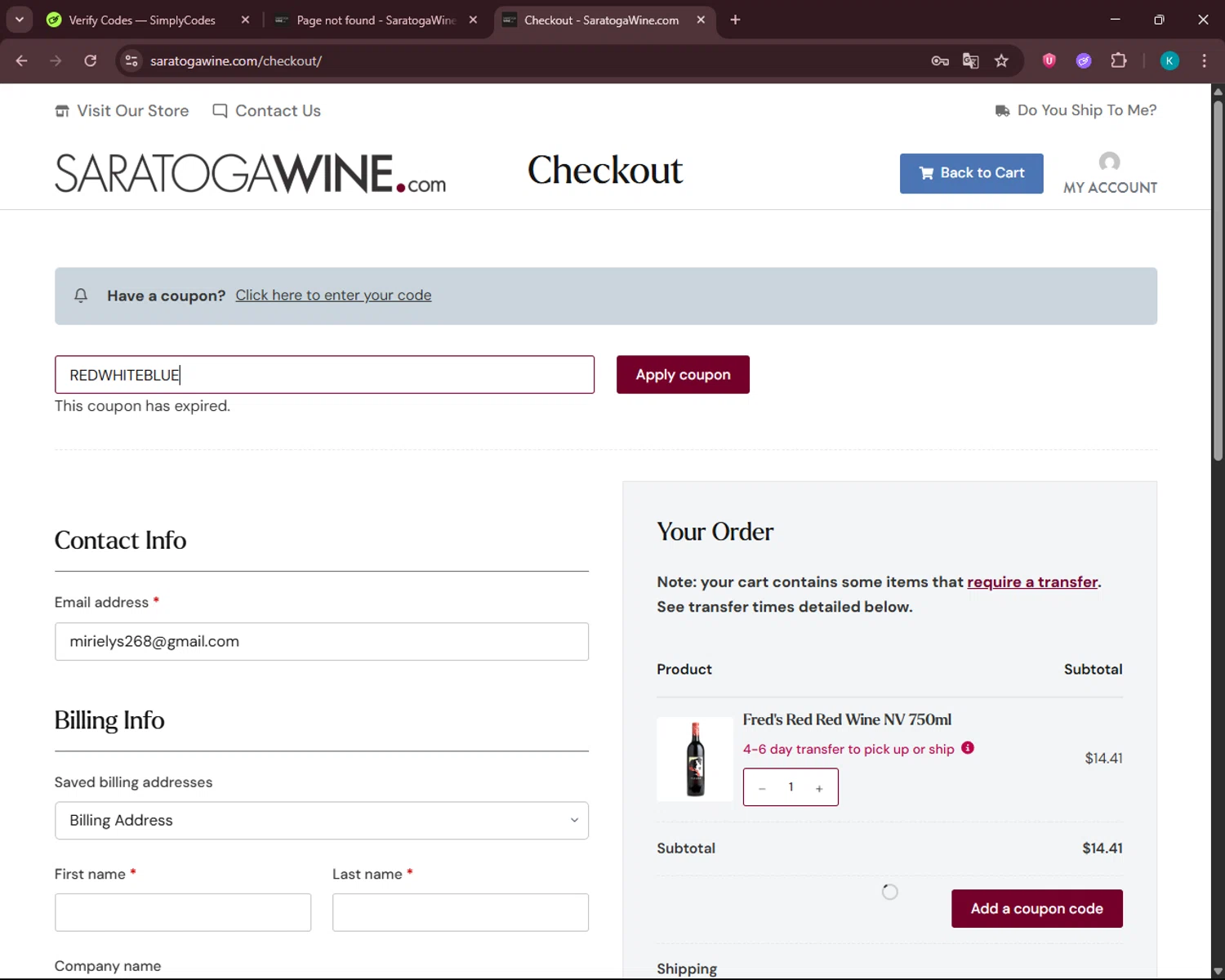
Task: Open saved passwords key icon
Action: (940, 60)
